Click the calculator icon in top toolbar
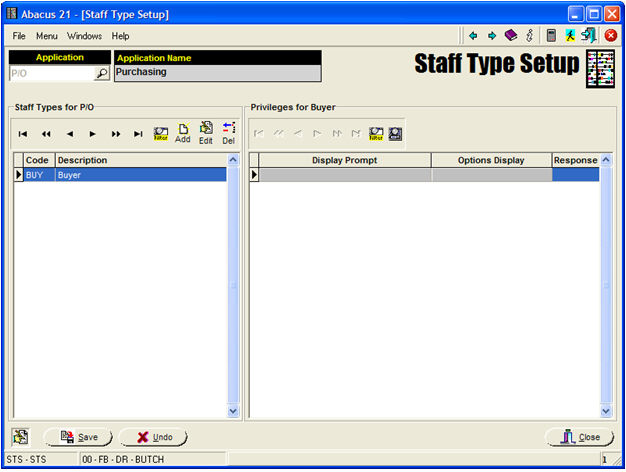The width and height of the screenshot is (626, 472). 550,35
